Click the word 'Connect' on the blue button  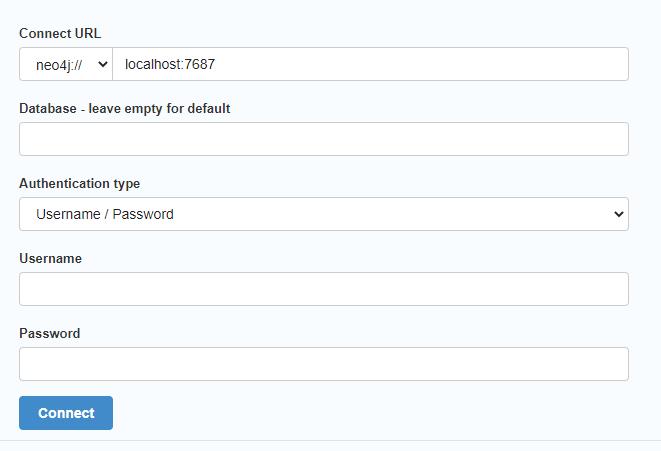click(x=66, y=413)
